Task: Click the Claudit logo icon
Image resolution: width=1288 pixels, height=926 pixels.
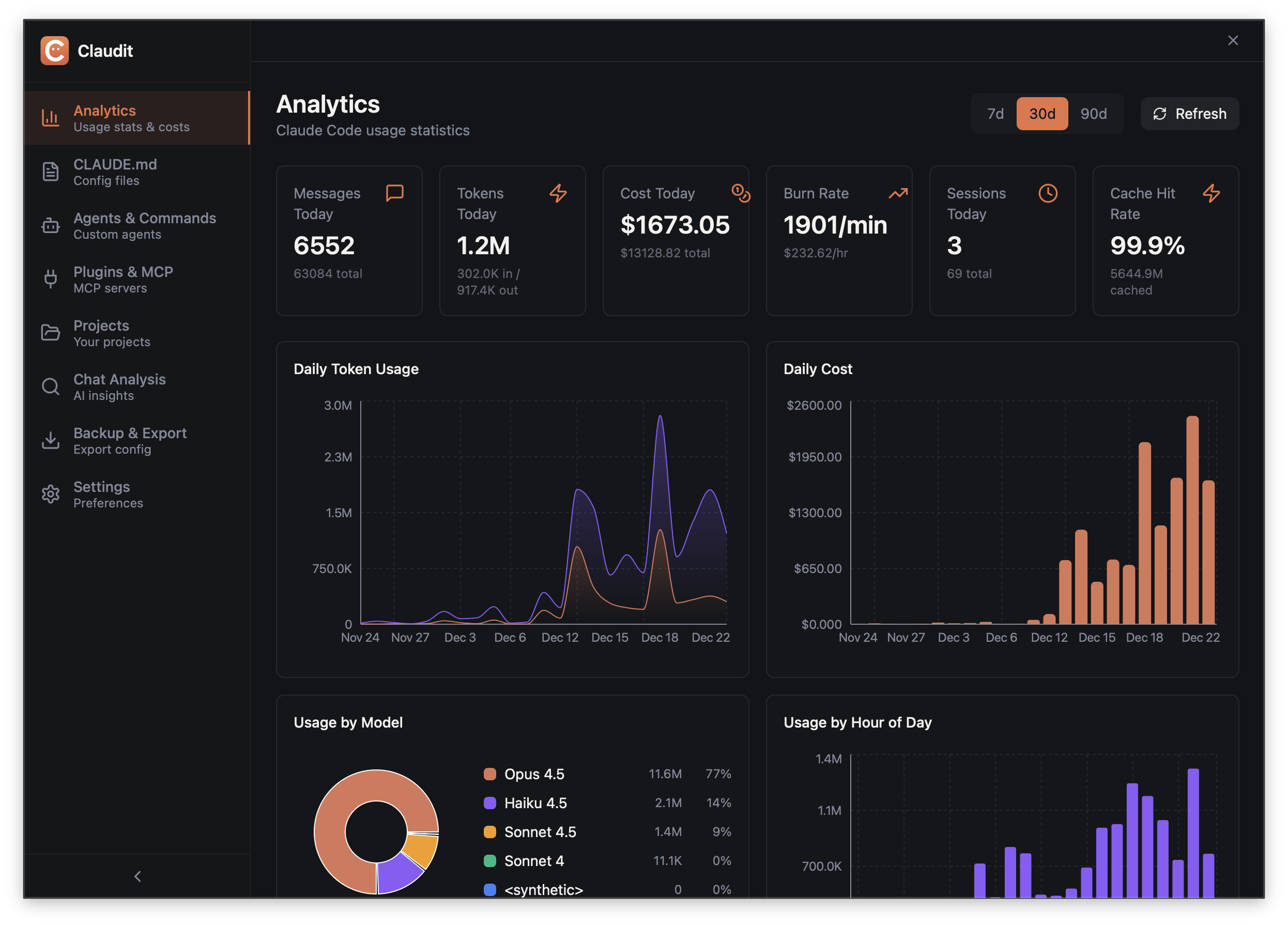Action: [54, 51]
